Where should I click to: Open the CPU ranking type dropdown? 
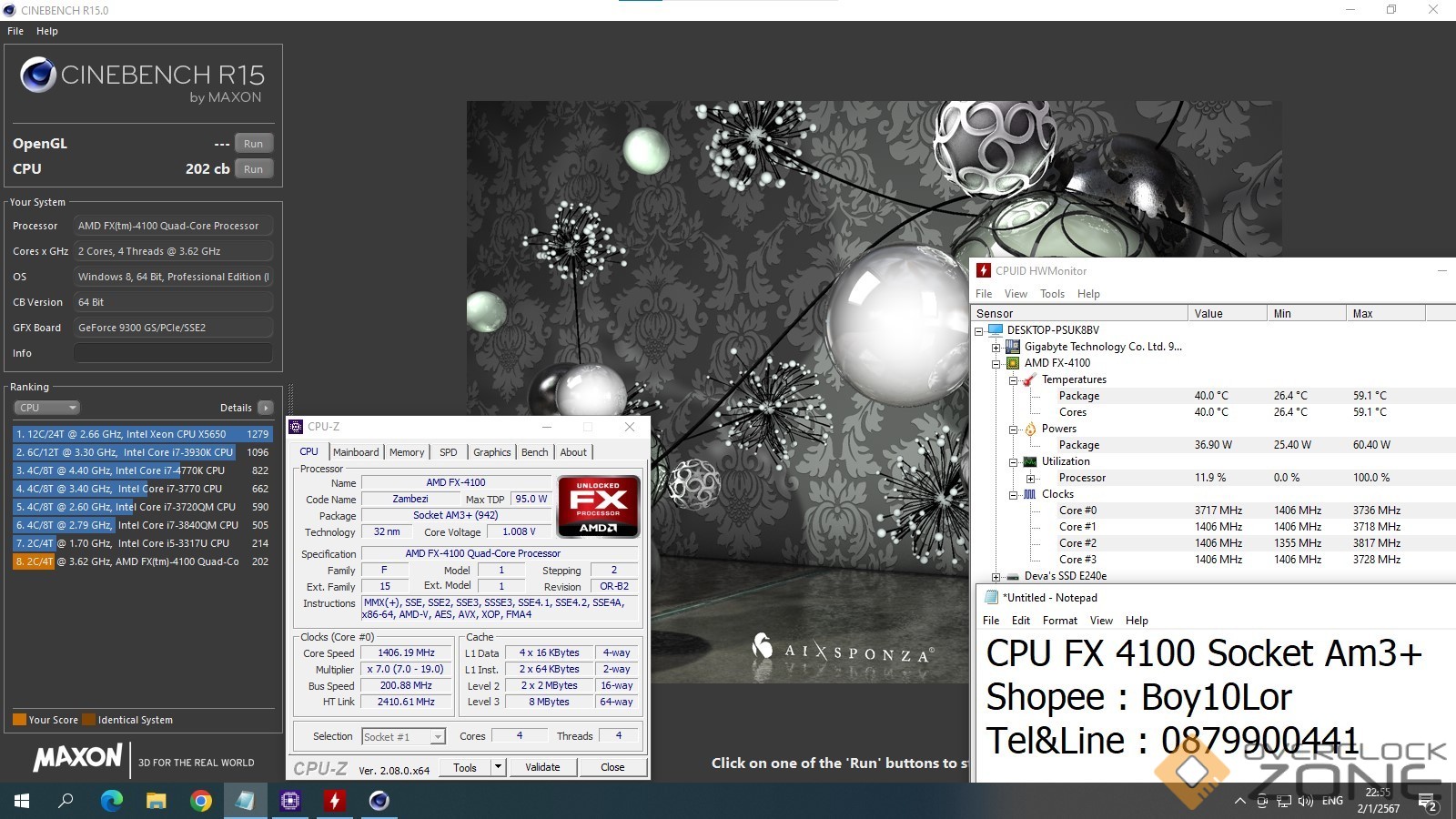[x=47, y=408]
